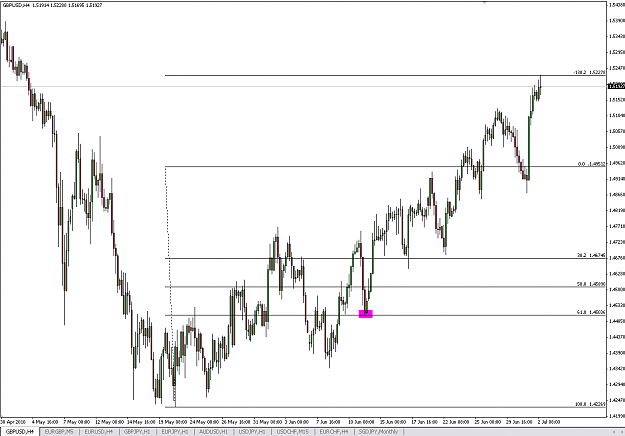Screen dimensions: 625x436
Task: Click the '12 May 08:00' time label
Action: 110,422
